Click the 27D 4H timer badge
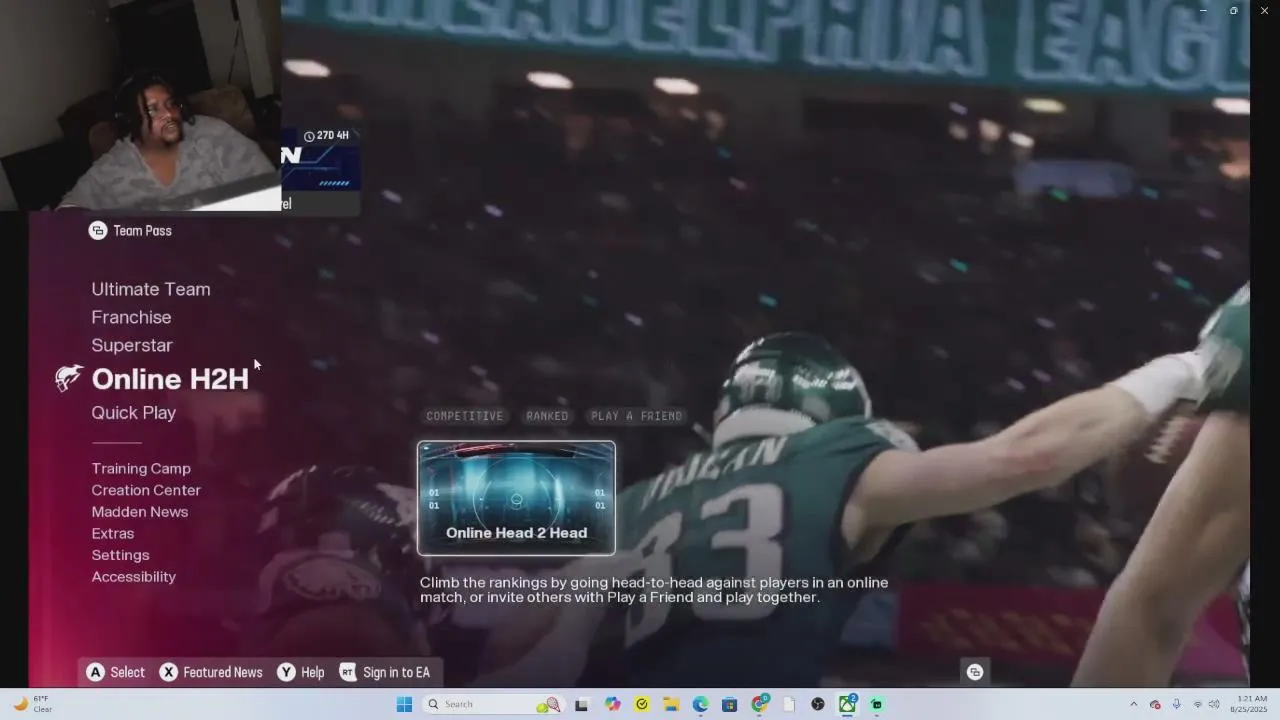This screenshot has width=1280, height=720. (x=327, y=135)
